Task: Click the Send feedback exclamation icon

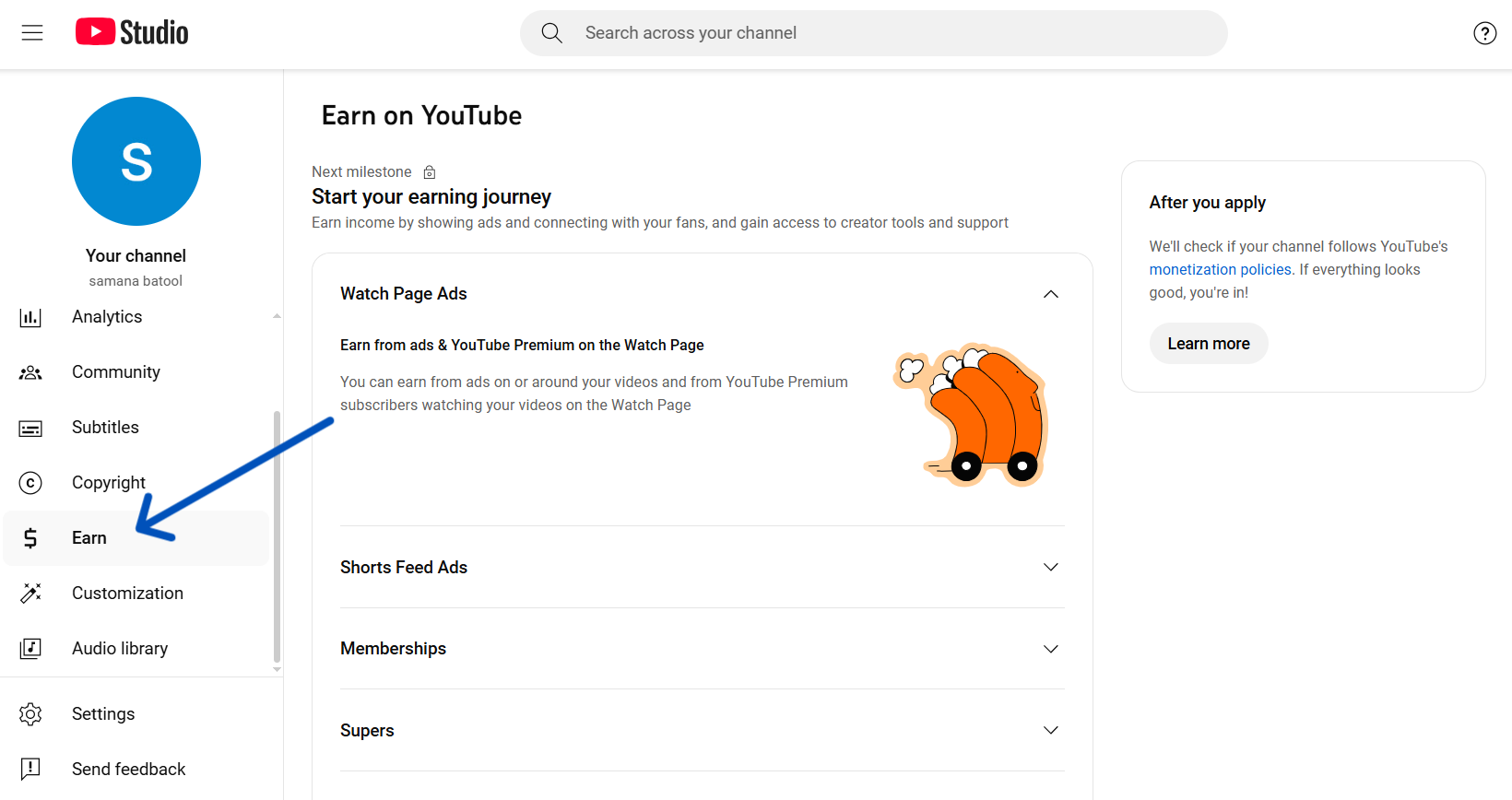Action: click(x=30, y=770)
